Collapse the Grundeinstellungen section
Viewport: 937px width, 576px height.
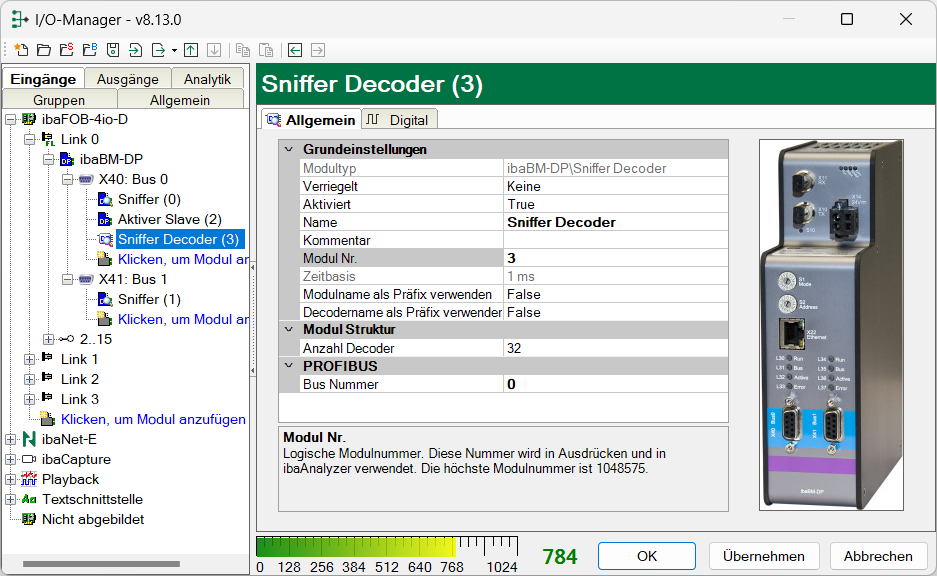click(x=289, y=149)
